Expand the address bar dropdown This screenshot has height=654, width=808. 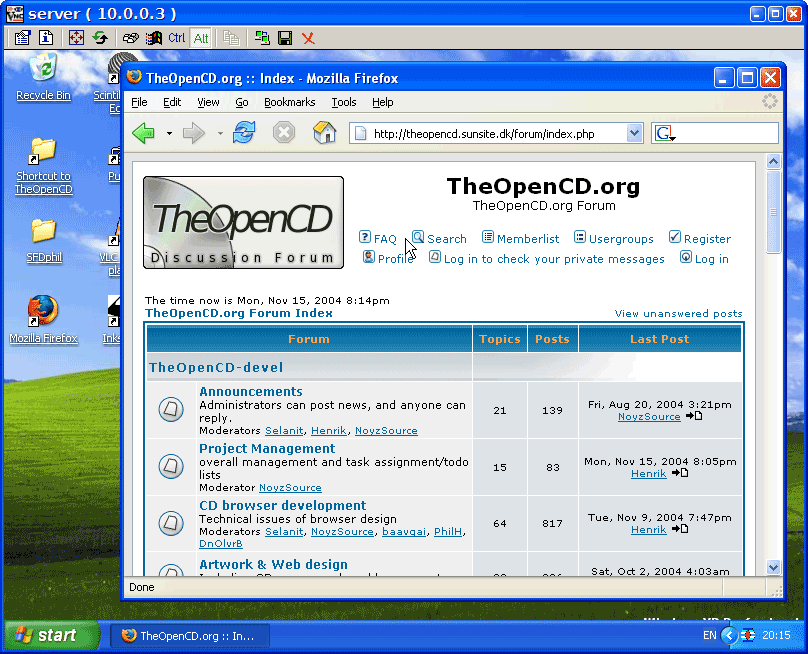634,133
